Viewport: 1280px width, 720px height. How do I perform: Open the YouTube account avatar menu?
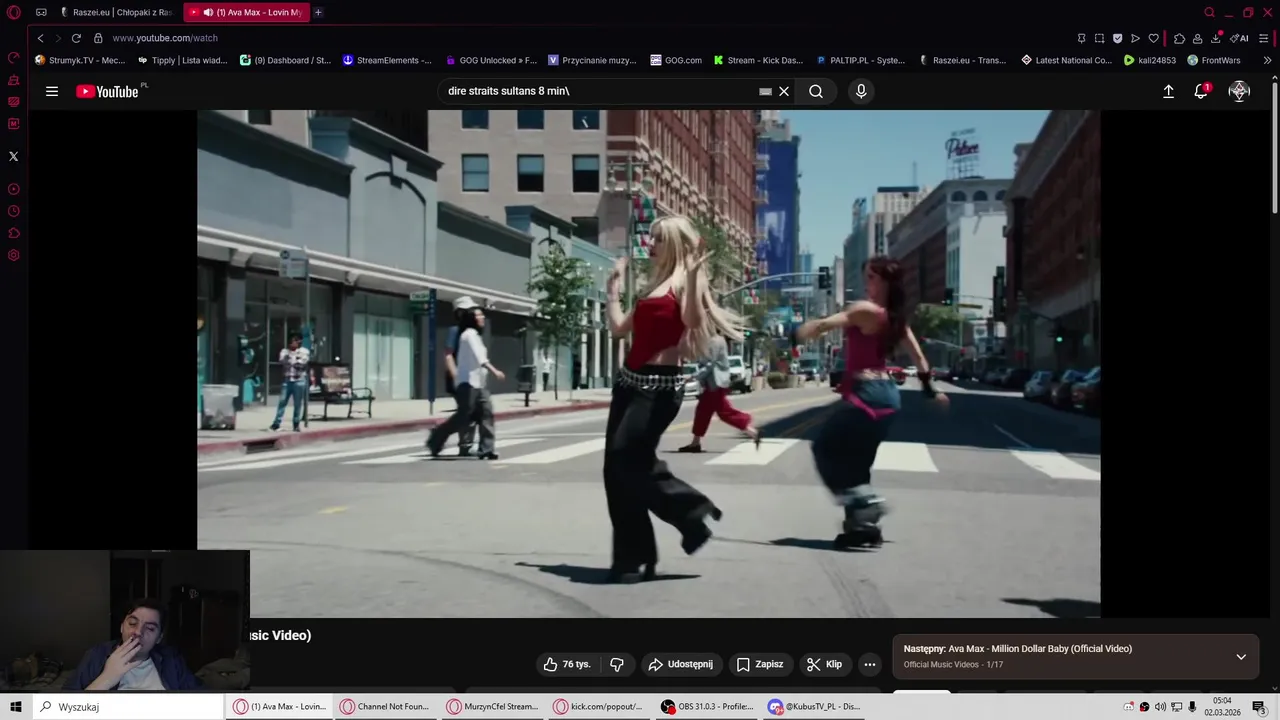click(x=1239, y=91)
